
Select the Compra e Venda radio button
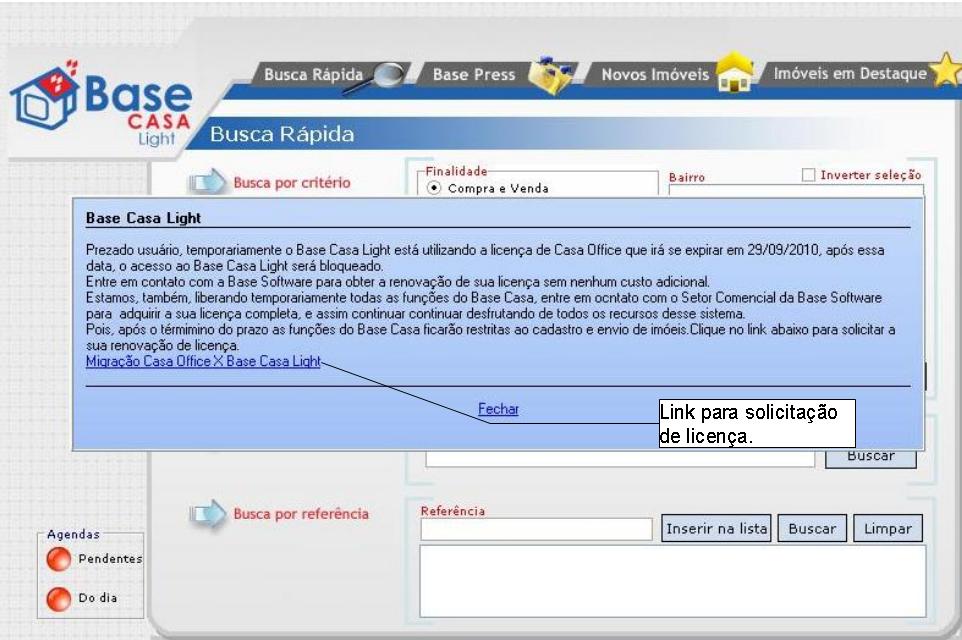[435, 190]
